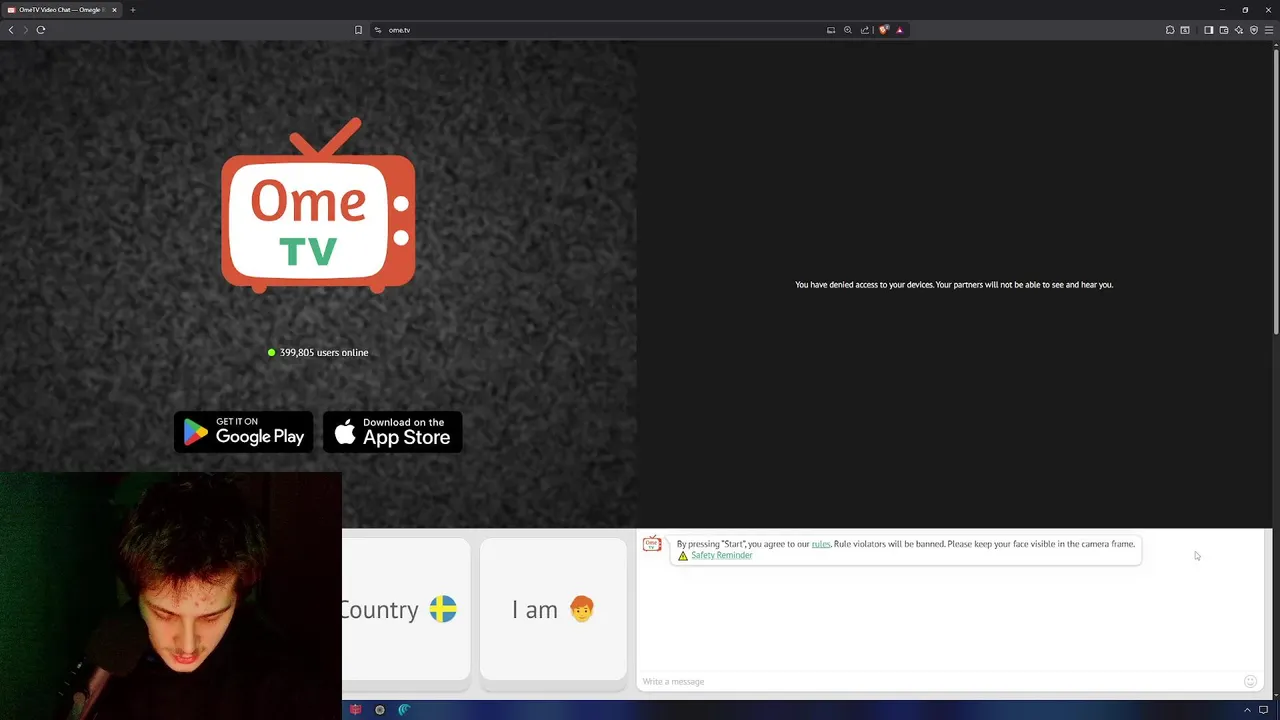This screenshot has height=720, width=1280.
Task: Open the icon left of the sidebar toggle
Action: [x=1185, y=30]
